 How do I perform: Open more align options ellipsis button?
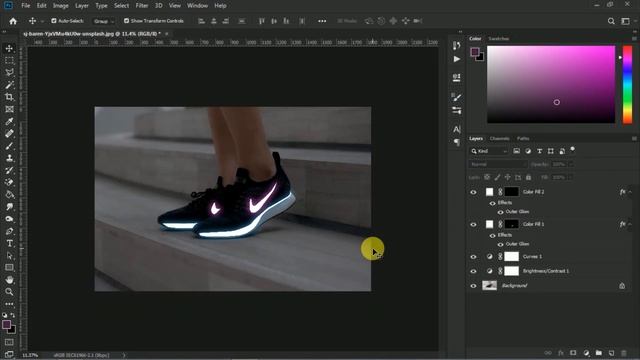(x=322, y=21)
